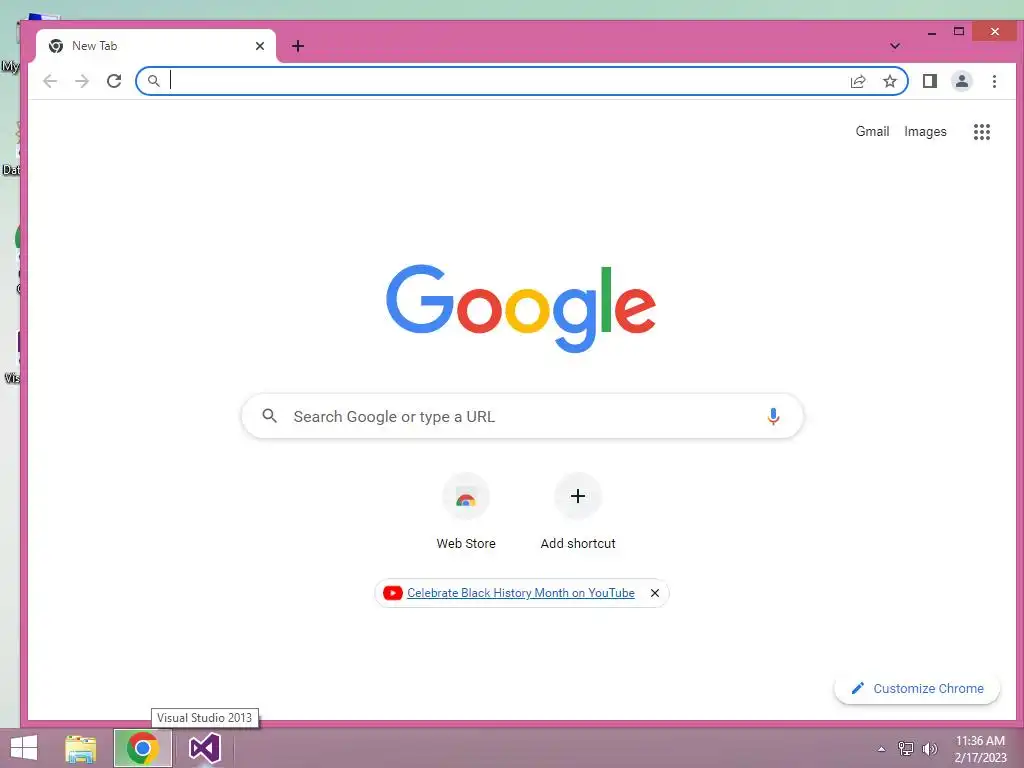Close the New Tab tab
This screenshot has height=768, width=1024.
point(260,46)
